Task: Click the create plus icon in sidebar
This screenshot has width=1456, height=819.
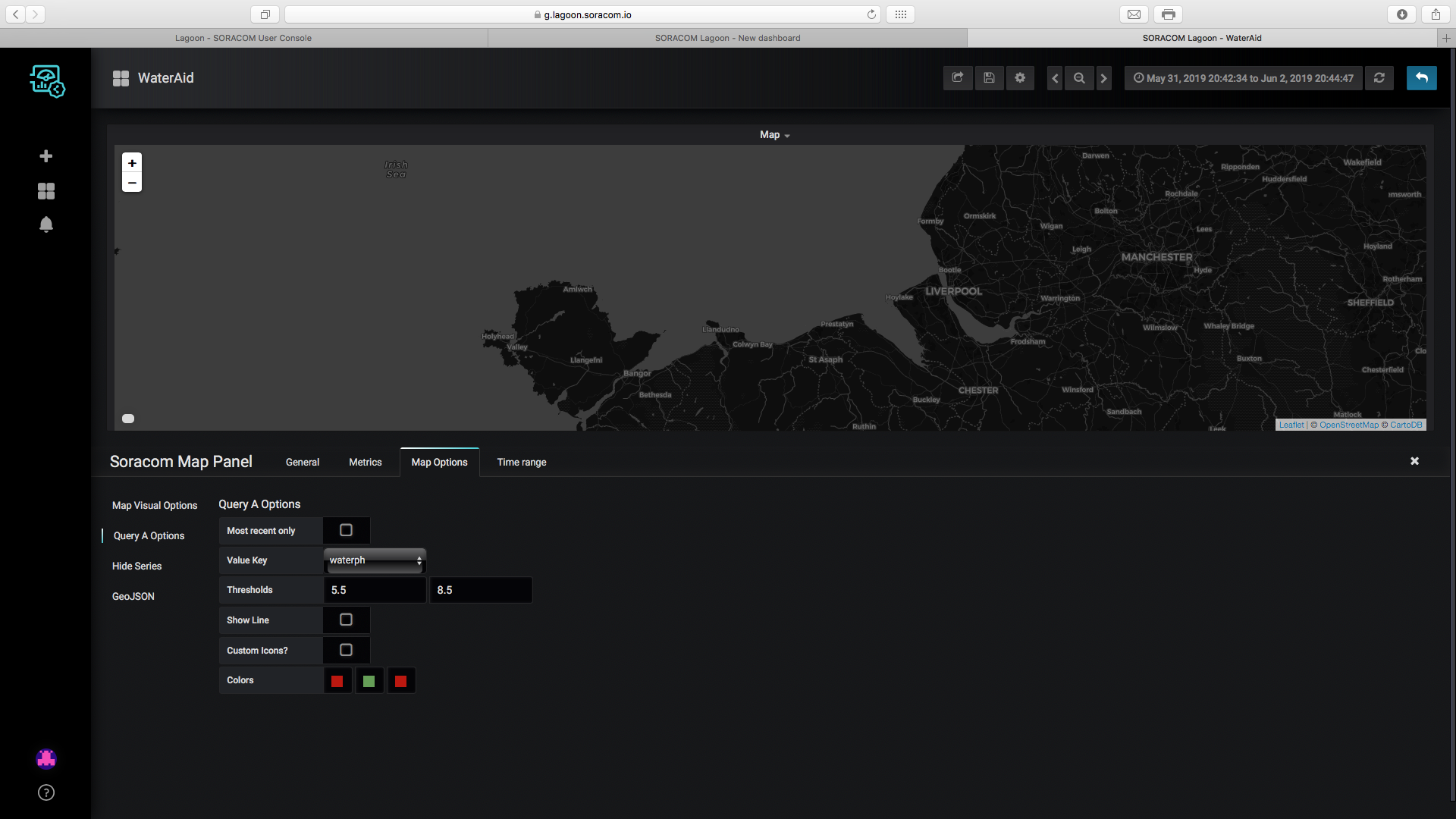Action: point(46,156)
